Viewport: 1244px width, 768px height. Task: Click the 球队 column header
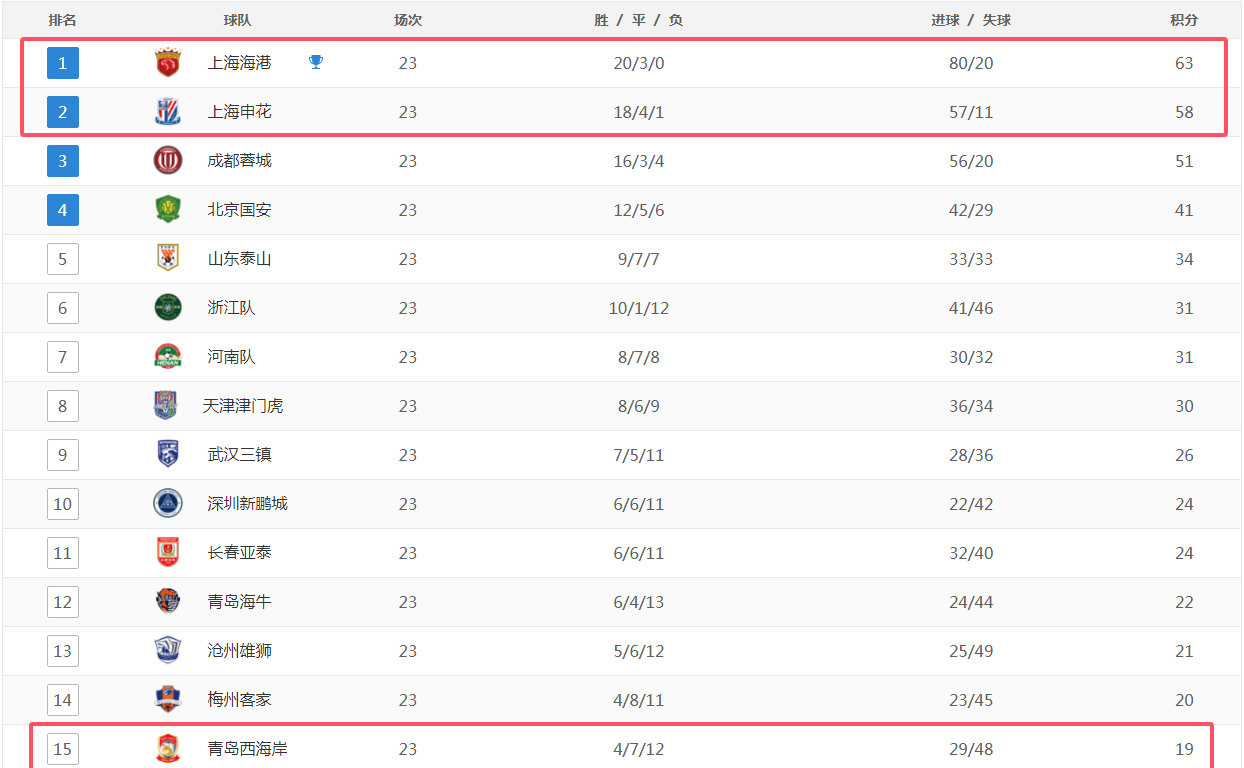pos(238,20)
